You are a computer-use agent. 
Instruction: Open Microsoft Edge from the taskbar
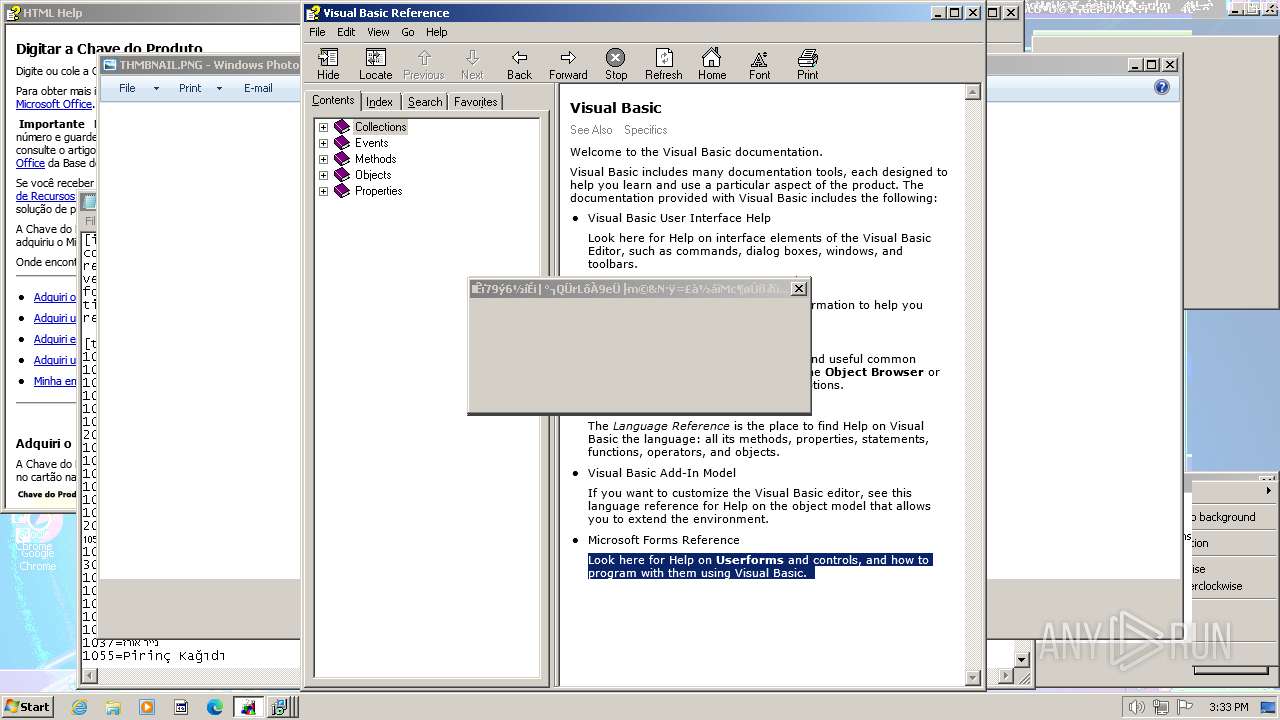(x=215, y=707)
